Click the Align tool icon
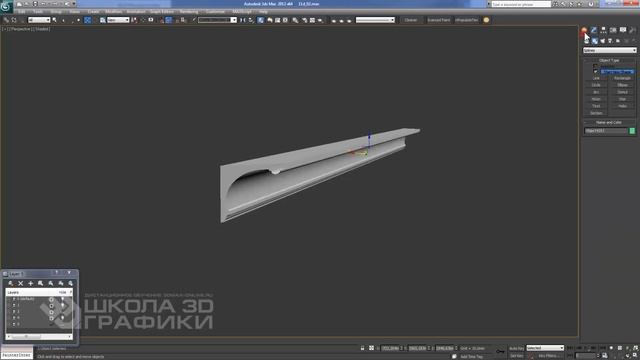The width and height of the screenshot is (640, 360). [x=251, y=20]
